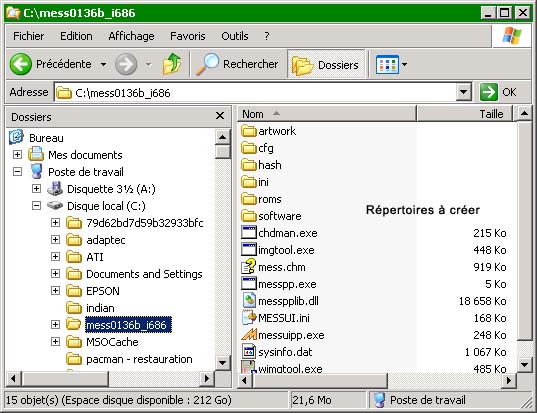This screenshot has height=413, width=537.
Task: Select the messpp.exe file icon
Action: coord(249,284)
